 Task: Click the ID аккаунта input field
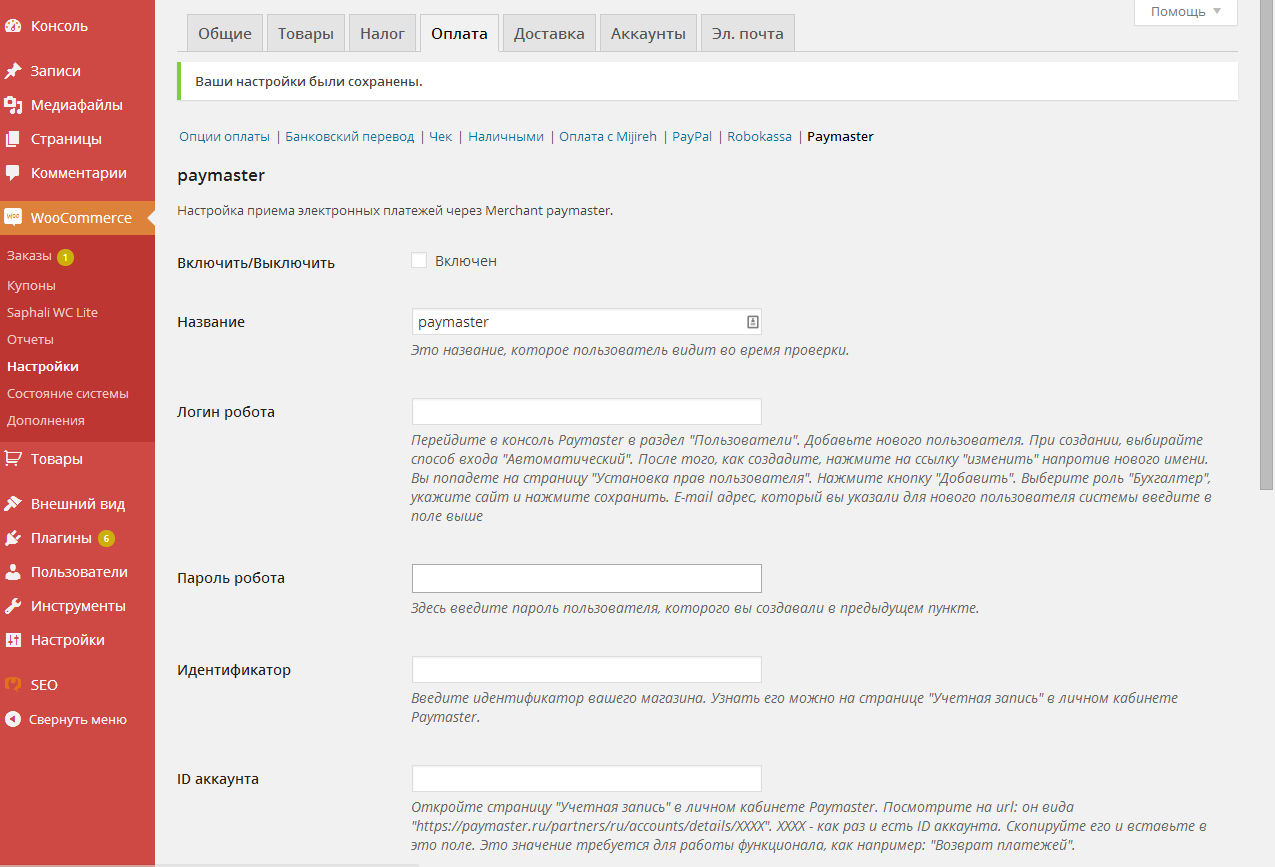[x=587, y=779]
